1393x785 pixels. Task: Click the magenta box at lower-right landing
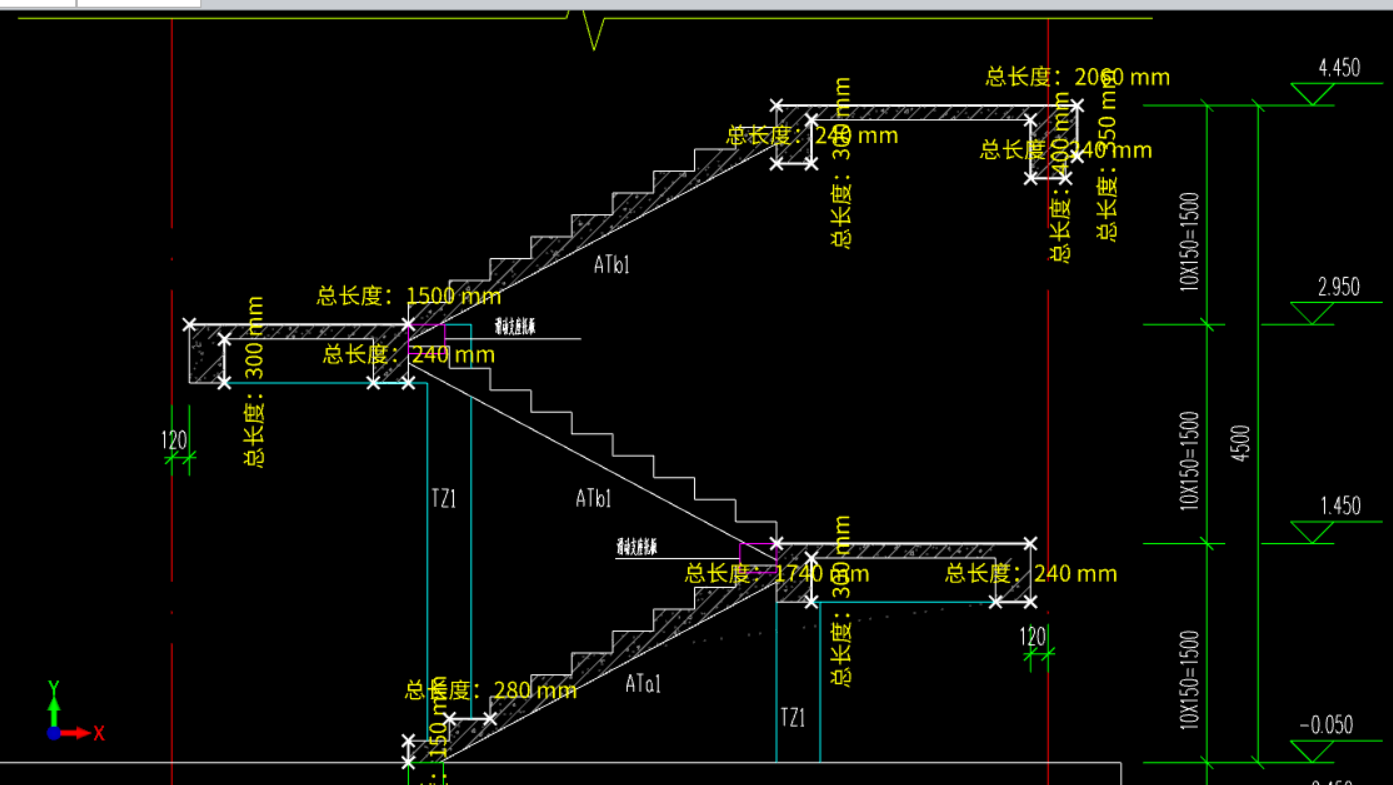point(758,557)
